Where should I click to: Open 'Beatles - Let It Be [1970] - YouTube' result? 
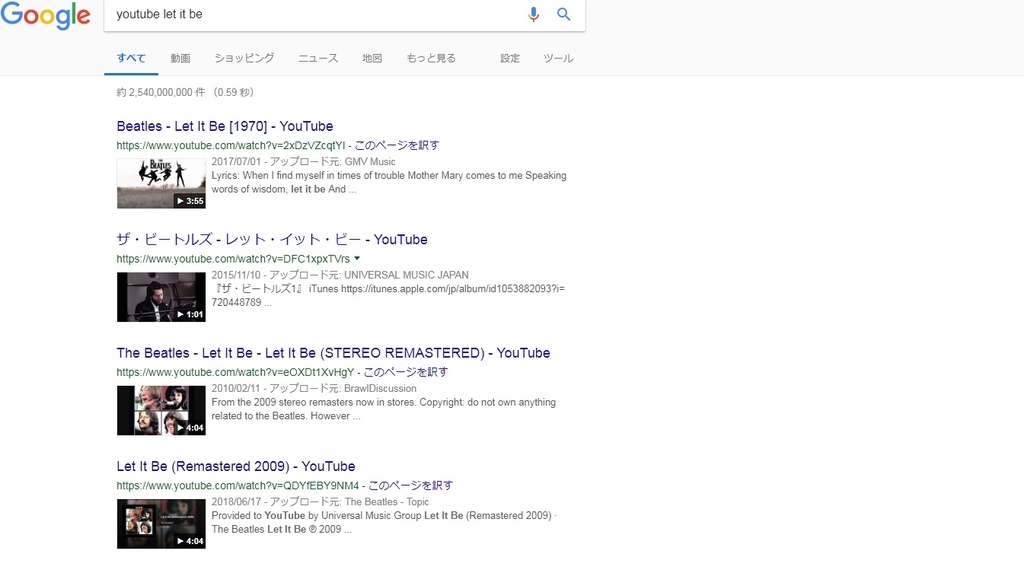[225, 126]
